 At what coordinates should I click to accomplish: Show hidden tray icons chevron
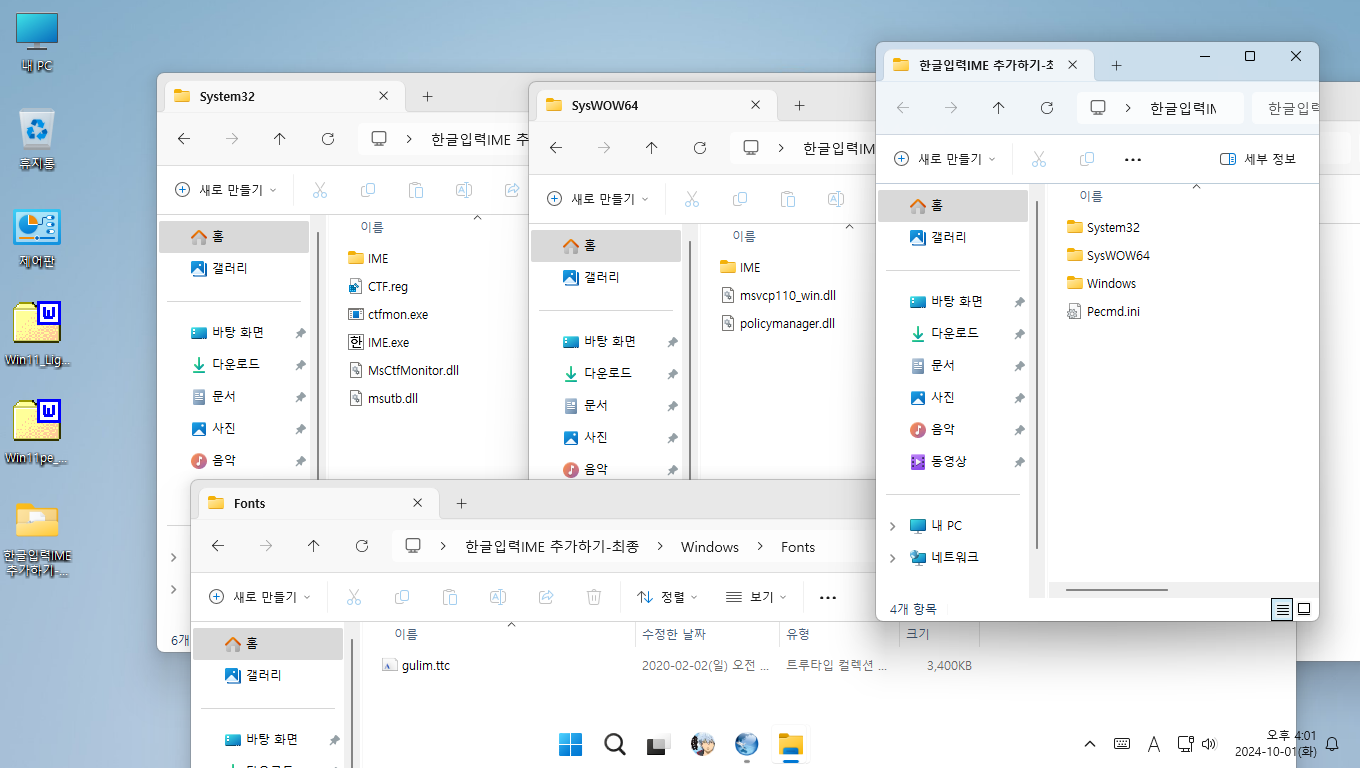[x=1089, y=744]
